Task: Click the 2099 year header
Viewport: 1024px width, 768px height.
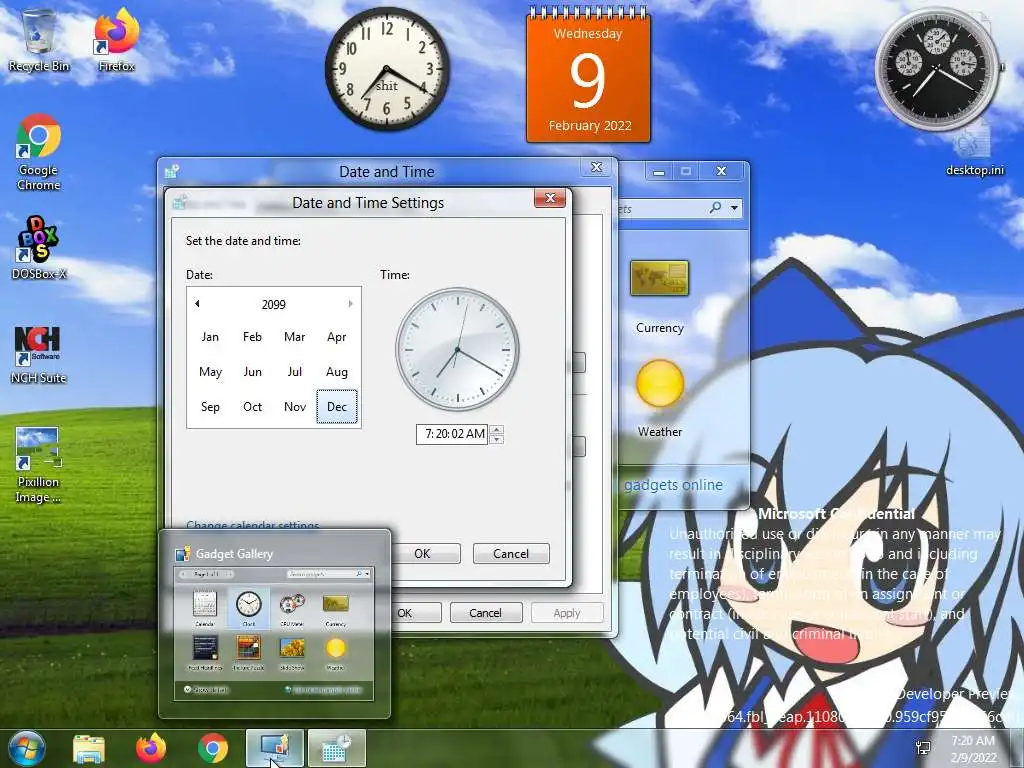Action: point(274,304)
